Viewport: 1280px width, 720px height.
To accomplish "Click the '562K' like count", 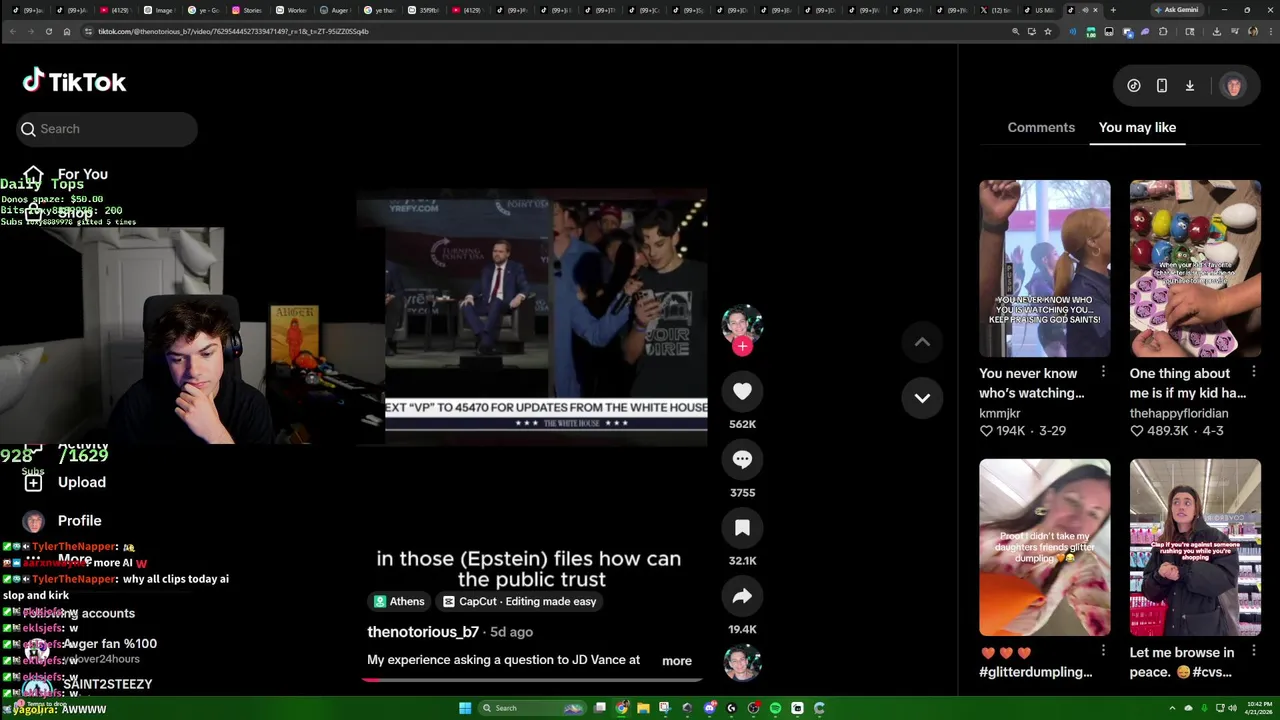I will tap(742, 425).
